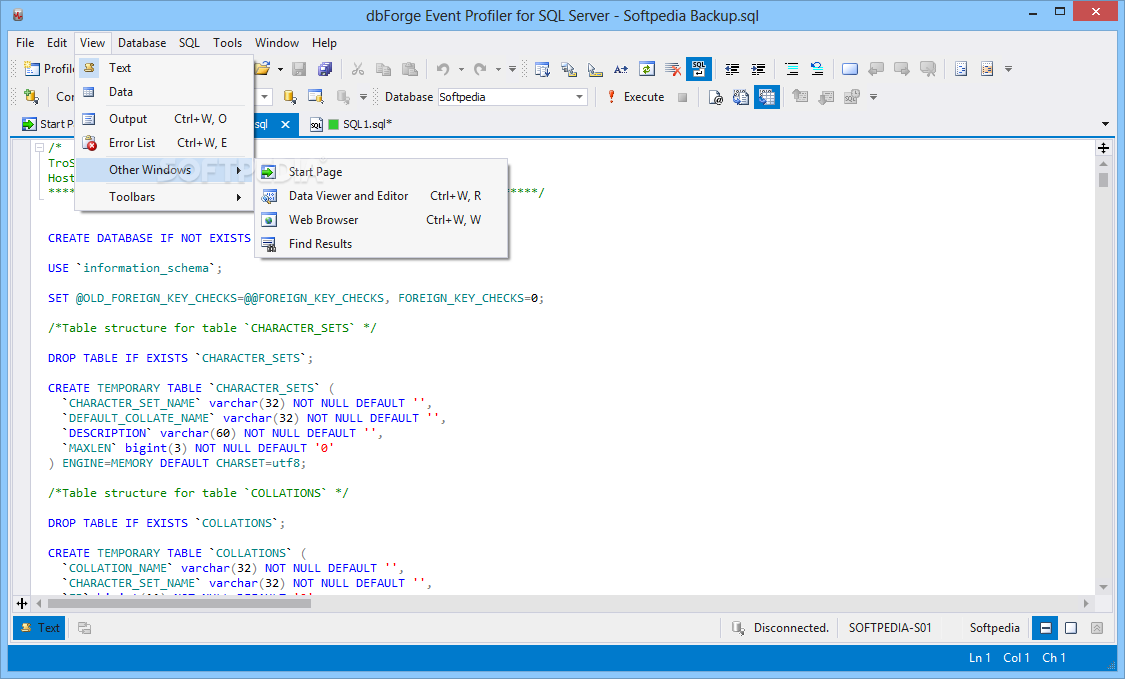Click the document with @ icon

click(715, 97)
